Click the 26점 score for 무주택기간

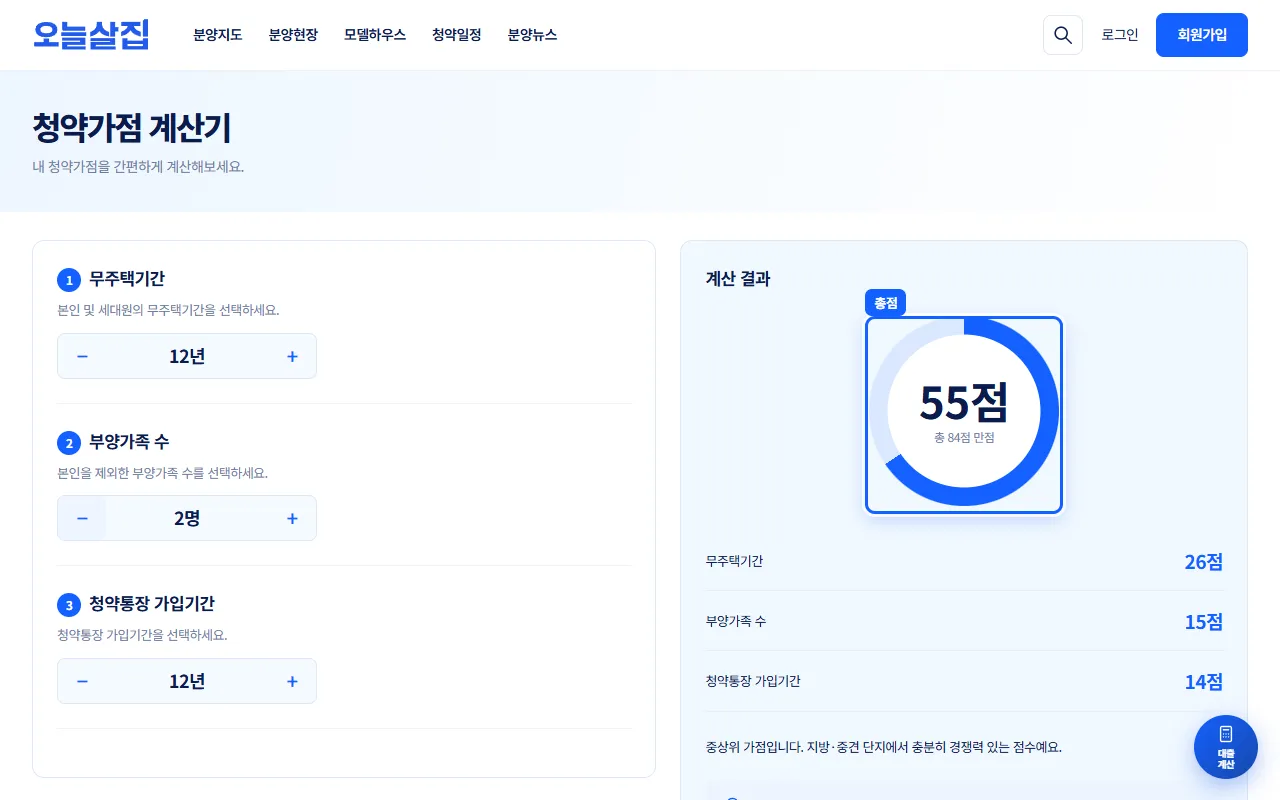[1204, 562]
